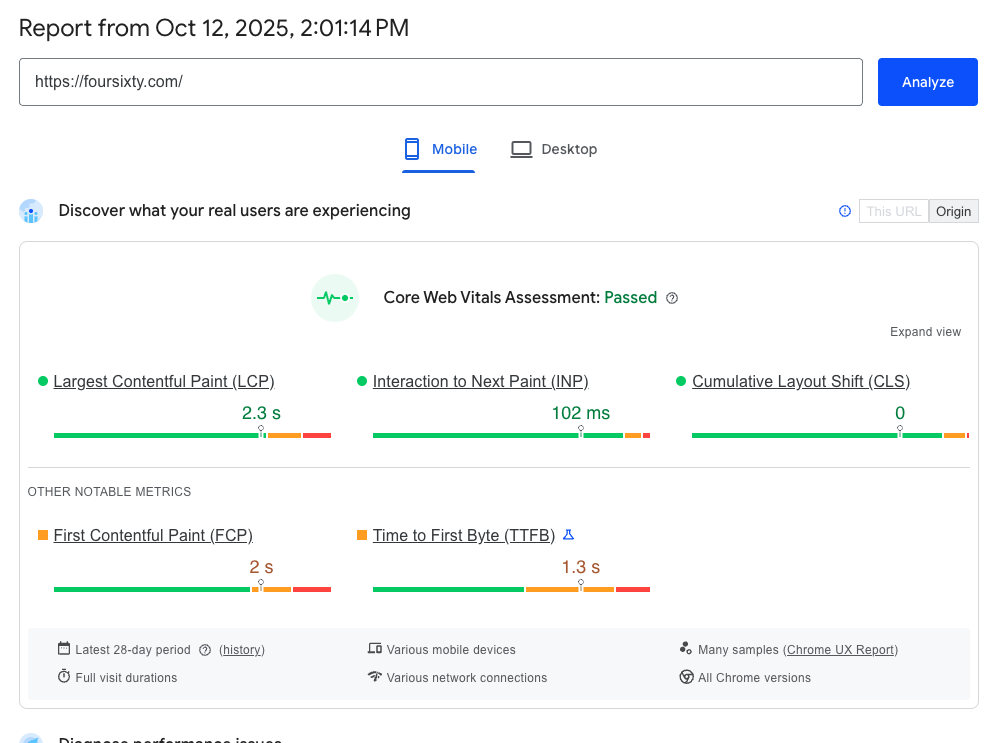Open the Chrome UX Report link

pyautogui.click(x=840, y=649)
